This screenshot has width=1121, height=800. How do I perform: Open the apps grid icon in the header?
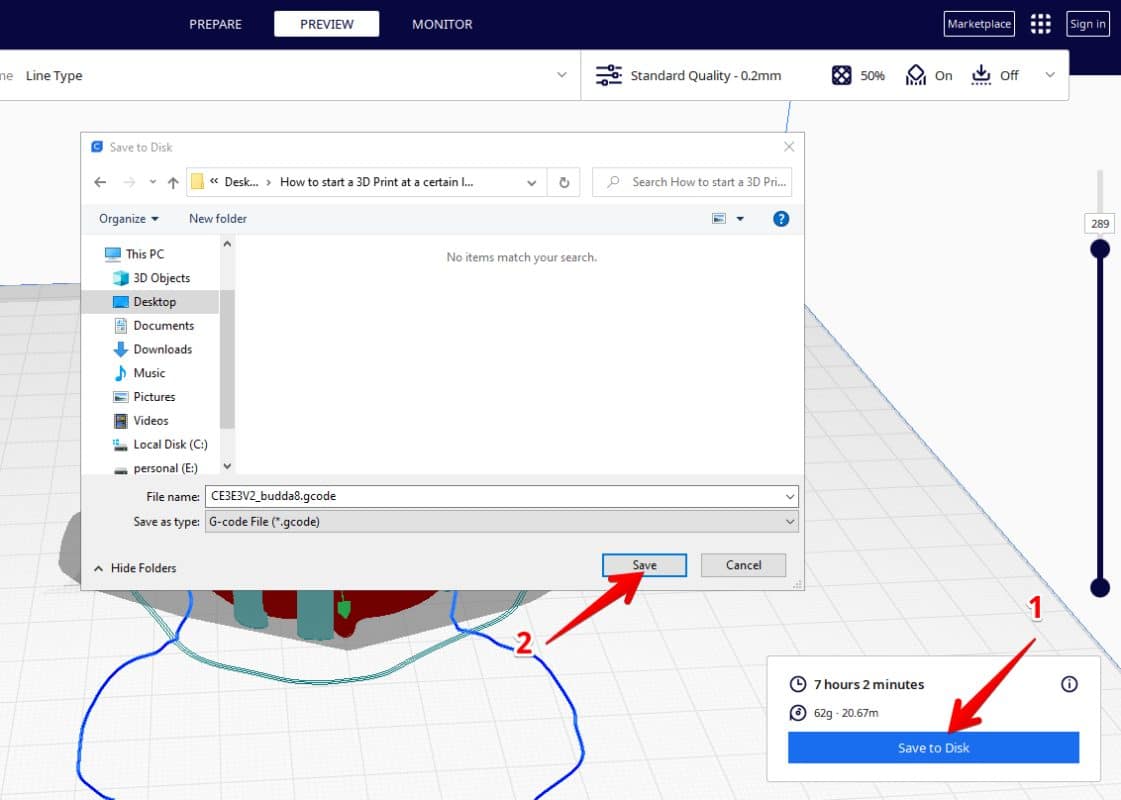tap(1040, 23)
